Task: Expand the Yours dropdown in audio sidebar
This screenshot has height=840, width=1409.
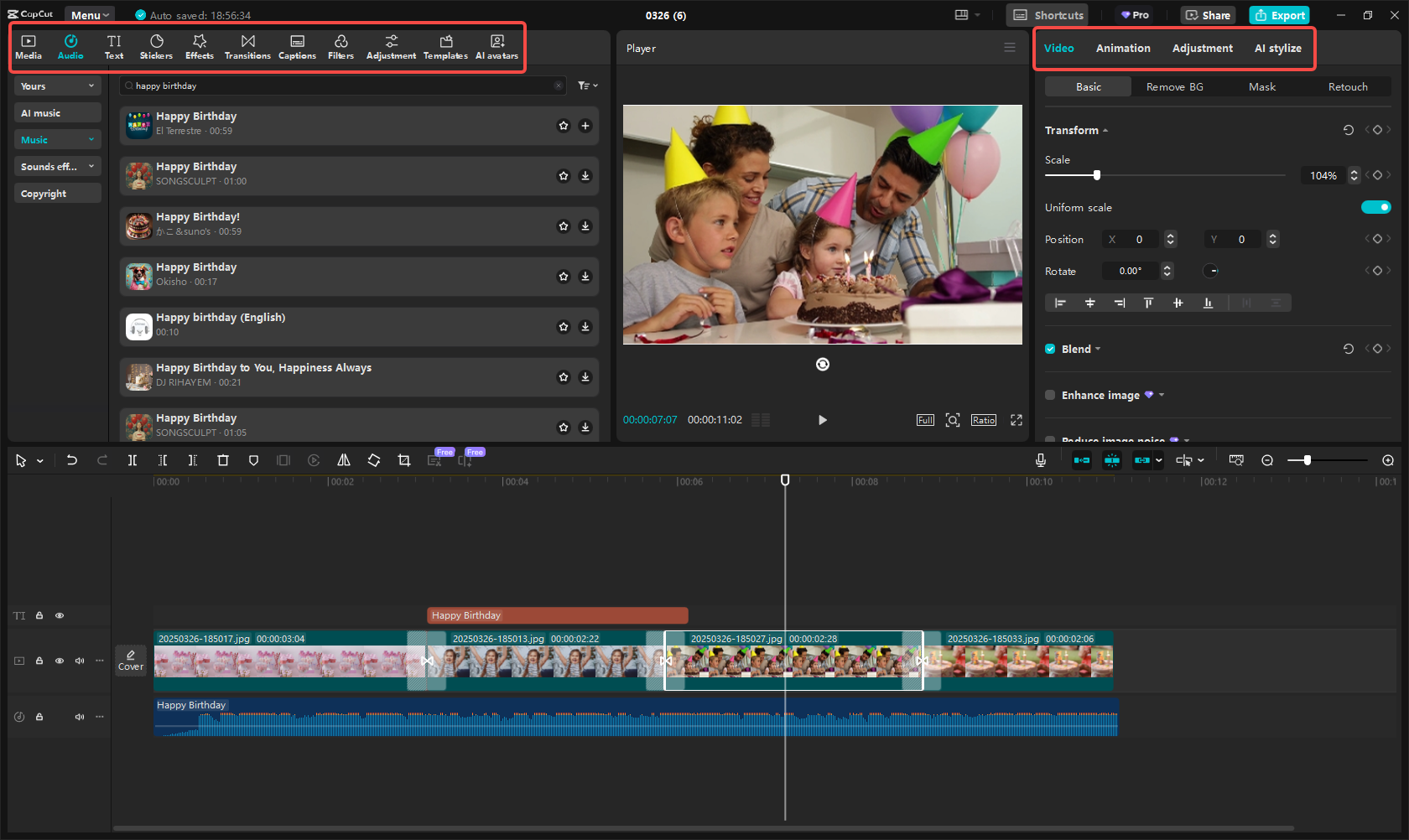Action: pos(57,86)
